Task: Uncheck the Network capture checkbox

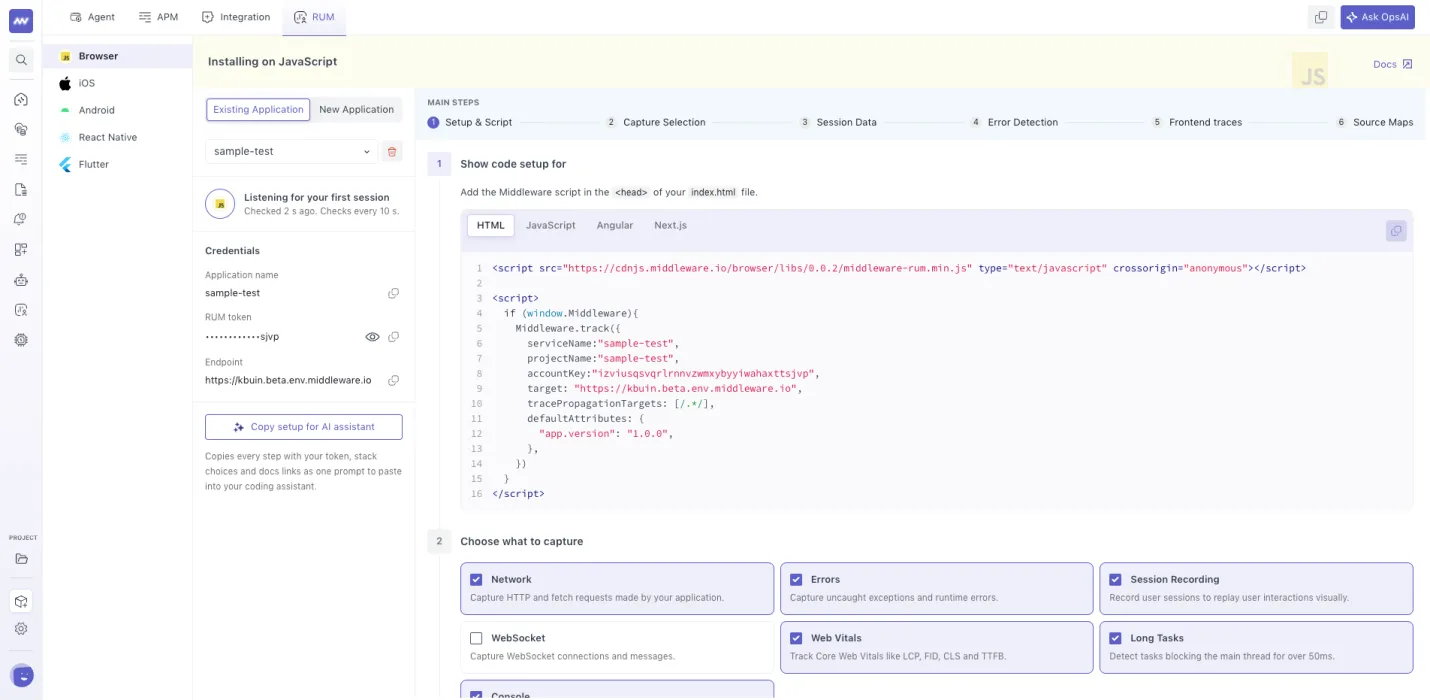Action: click(x=476, y=579)
